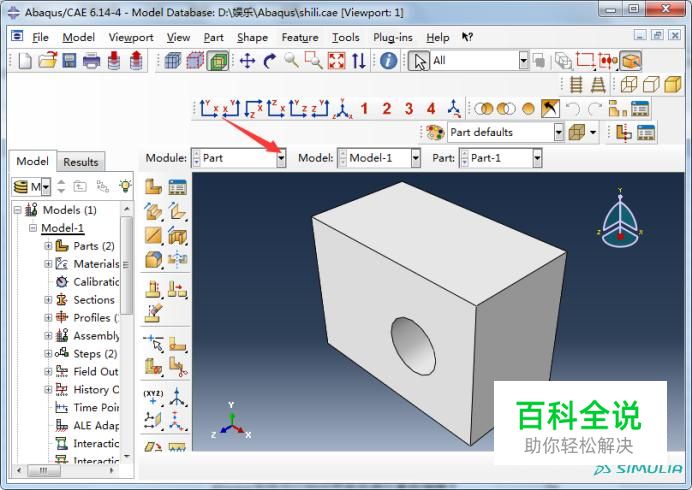Click the Create Datum Point tool
The width and height of the screenshot is (692, 490).
[x=153, y=397]
